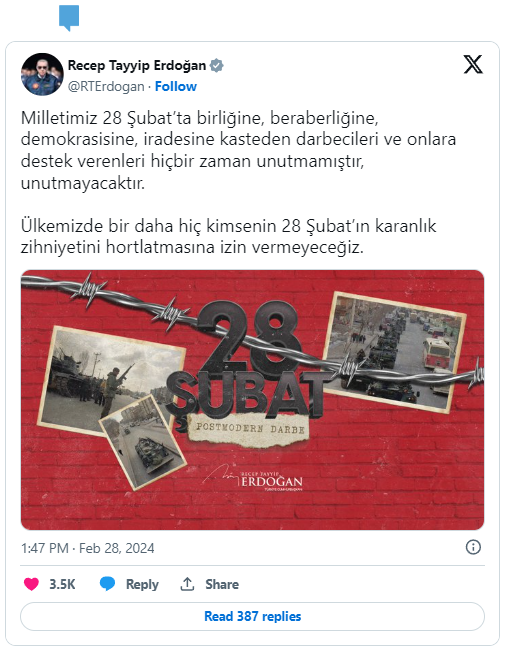Follow the @RTErdogan account
507x655 pixels.
175,86
